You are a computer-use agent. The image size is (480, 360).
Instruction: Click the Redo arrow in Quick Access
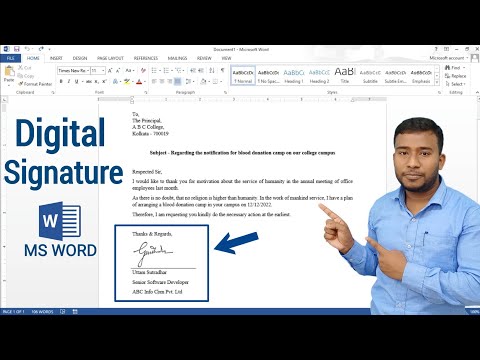click(41, 49)
